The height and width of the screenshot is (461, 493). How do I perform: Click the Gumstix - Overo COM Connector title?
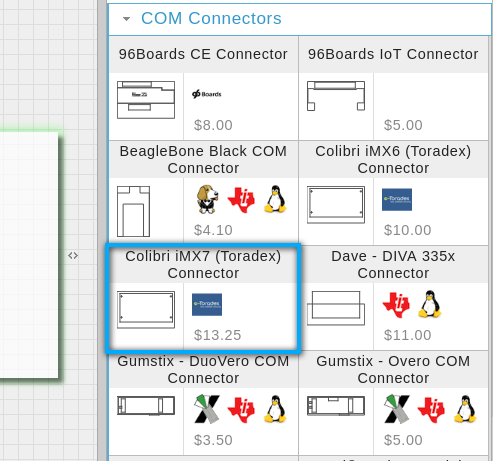(393, 369)
